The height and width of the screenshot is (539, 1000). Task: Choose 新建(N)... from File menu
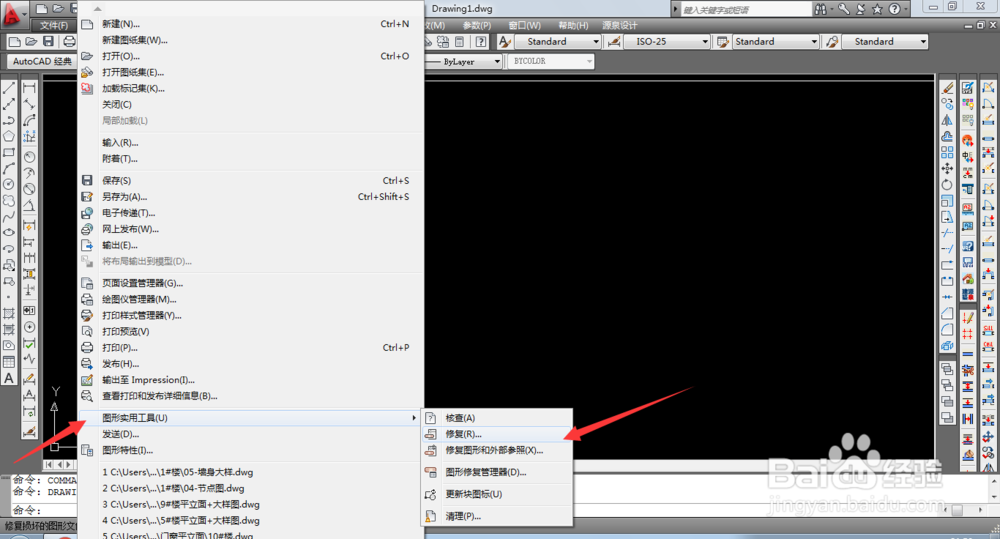[250, 24]
